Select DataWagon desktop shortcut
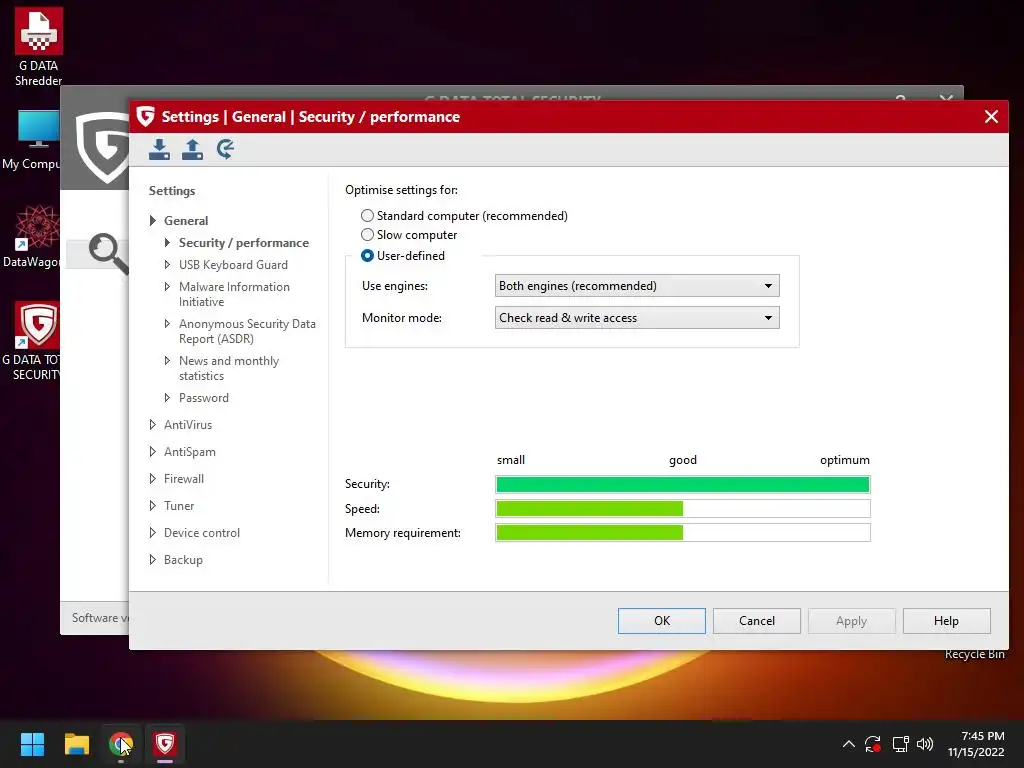 coord(31,236)
